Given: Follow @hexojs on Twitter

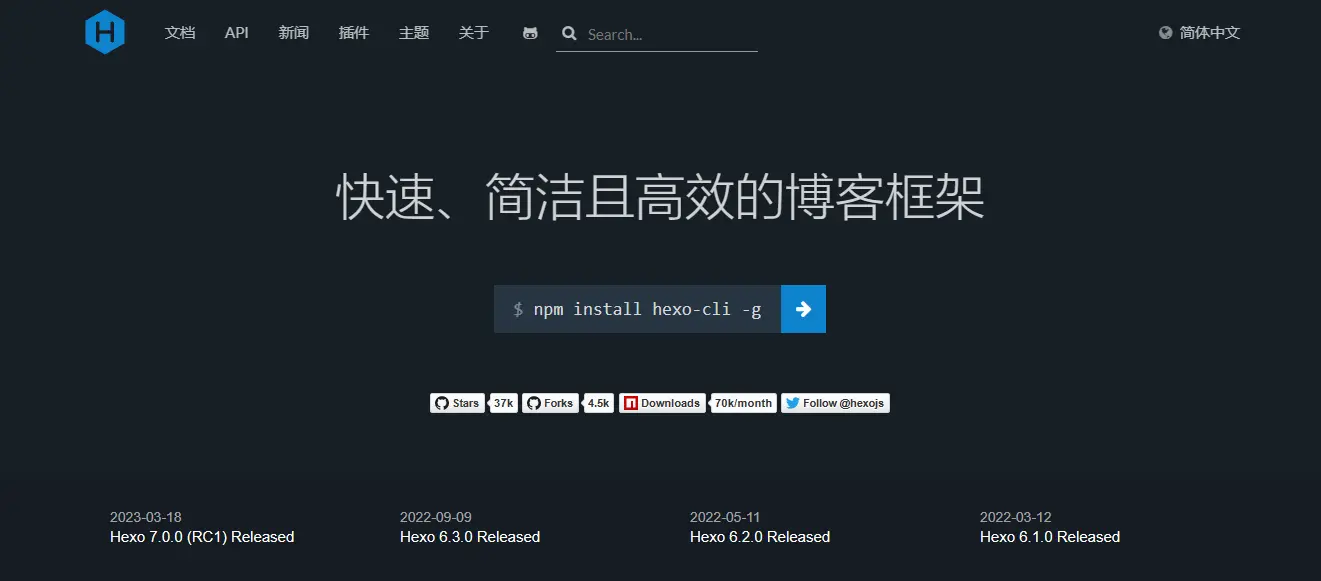Looking at the screenshot, I should pyautogui.click(x=845, y=403).
